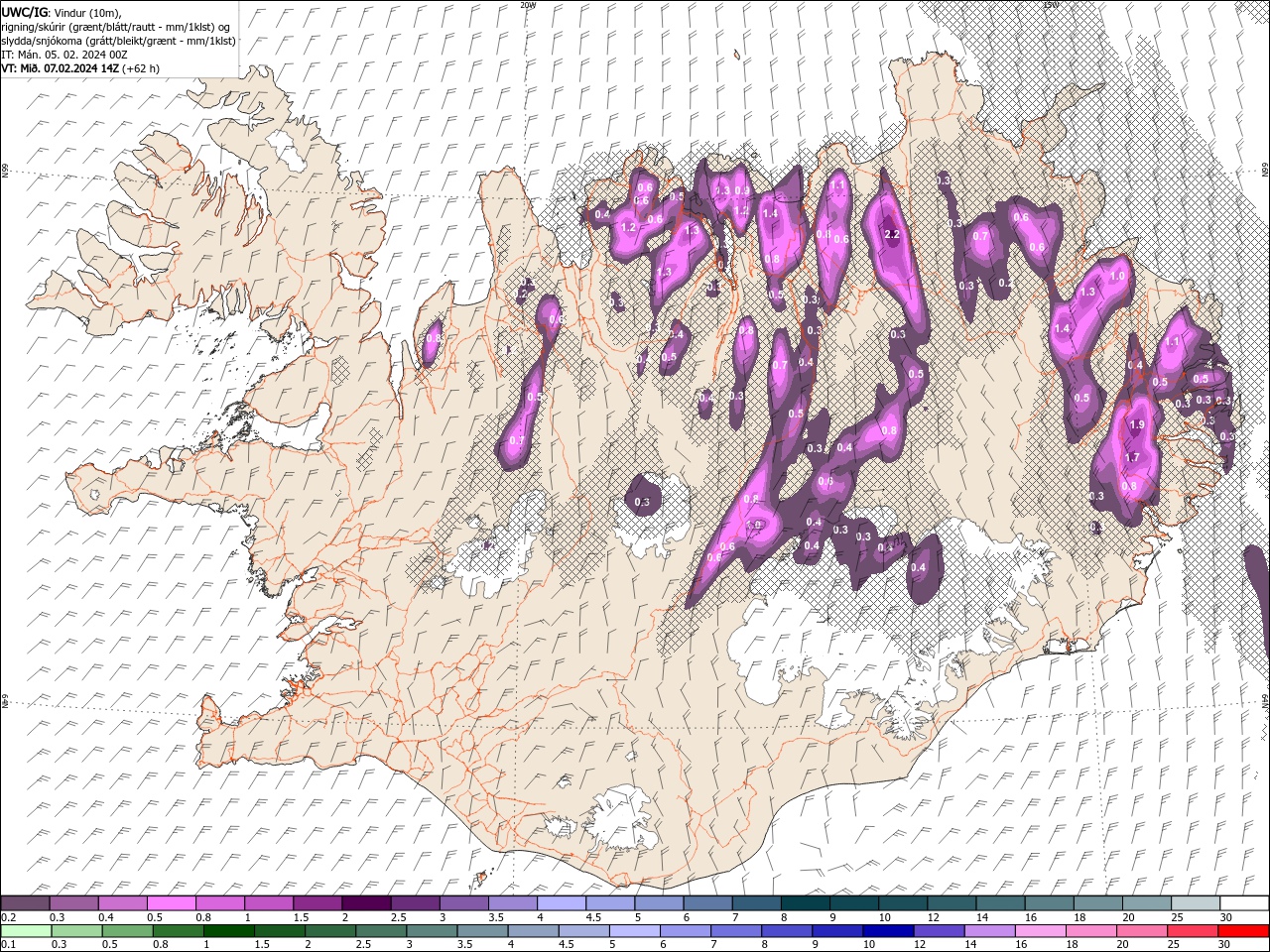
Task: Click light grey swatch between 25 and 30, upper legend
Action: pos(1195,902)
